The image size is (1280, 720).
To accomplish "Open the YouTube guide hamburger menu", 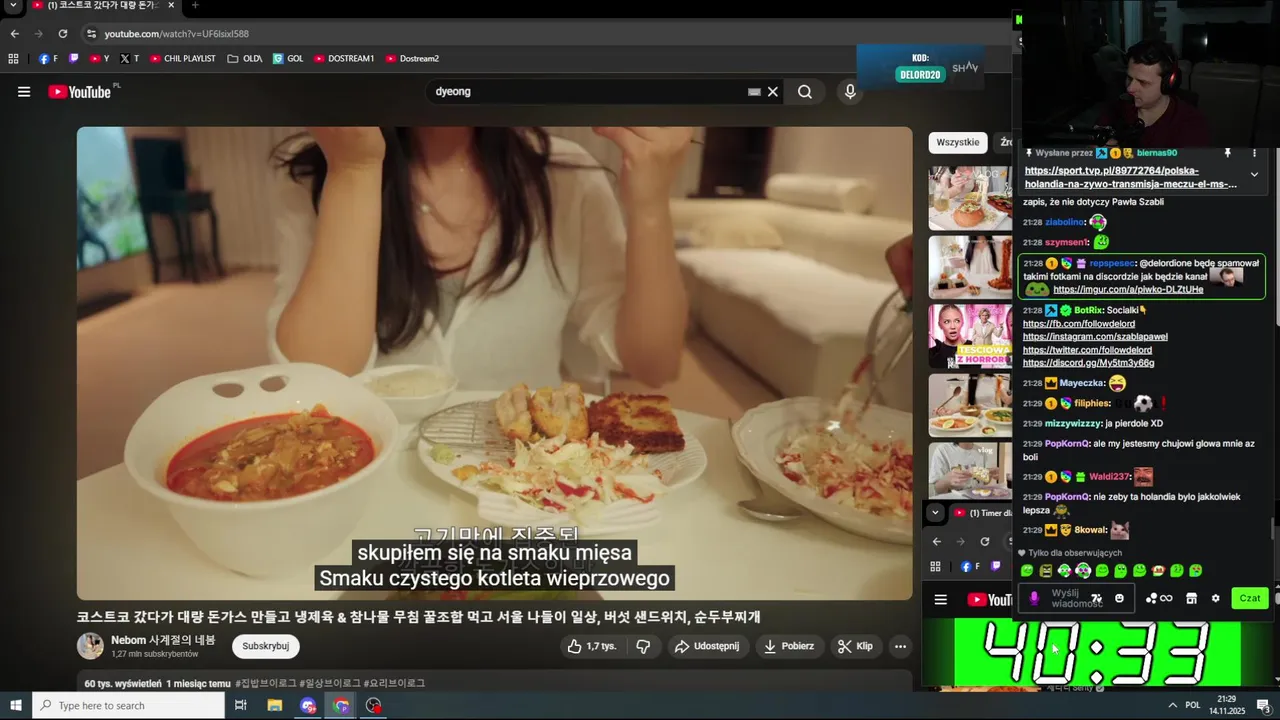I will tap(24, 92).
